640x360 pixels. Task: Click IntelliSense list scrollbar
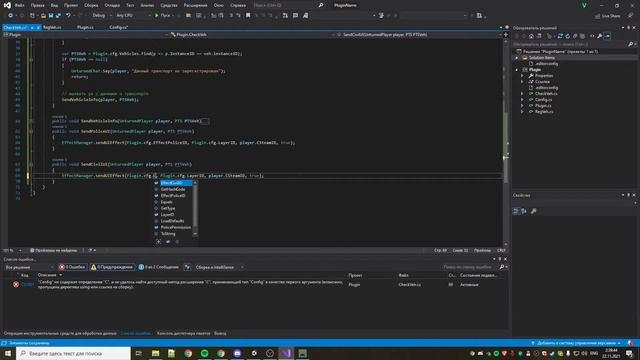click(195, 208)
